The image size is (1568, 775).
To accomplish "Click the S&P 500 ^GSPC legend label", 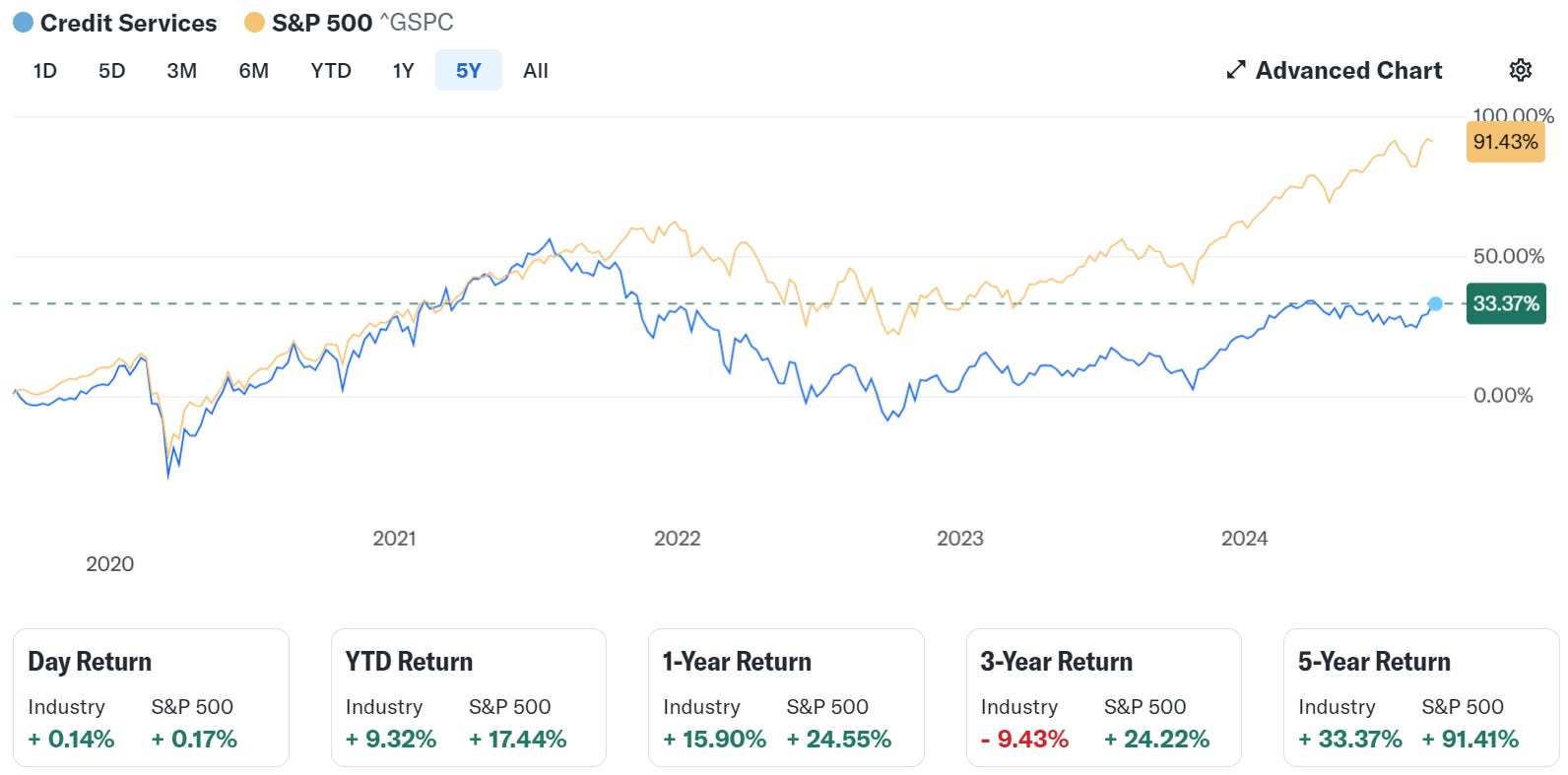I will 362,23.
